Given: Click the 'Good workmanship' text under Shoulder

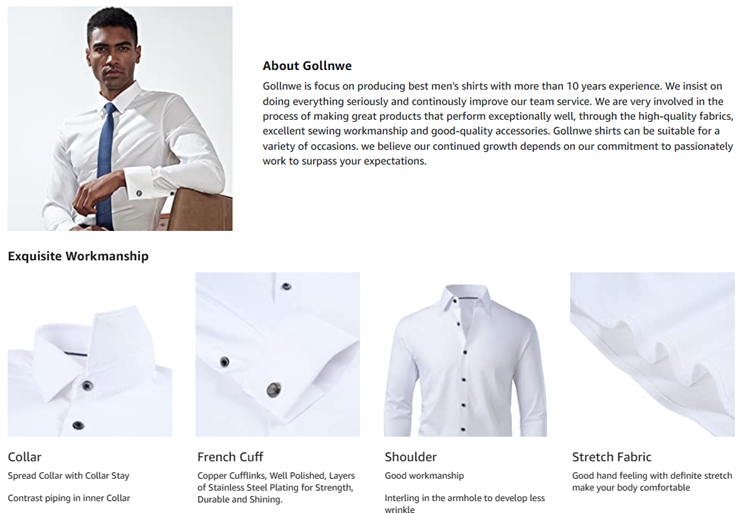Looking at the screenshot, I should click(424, 475).
